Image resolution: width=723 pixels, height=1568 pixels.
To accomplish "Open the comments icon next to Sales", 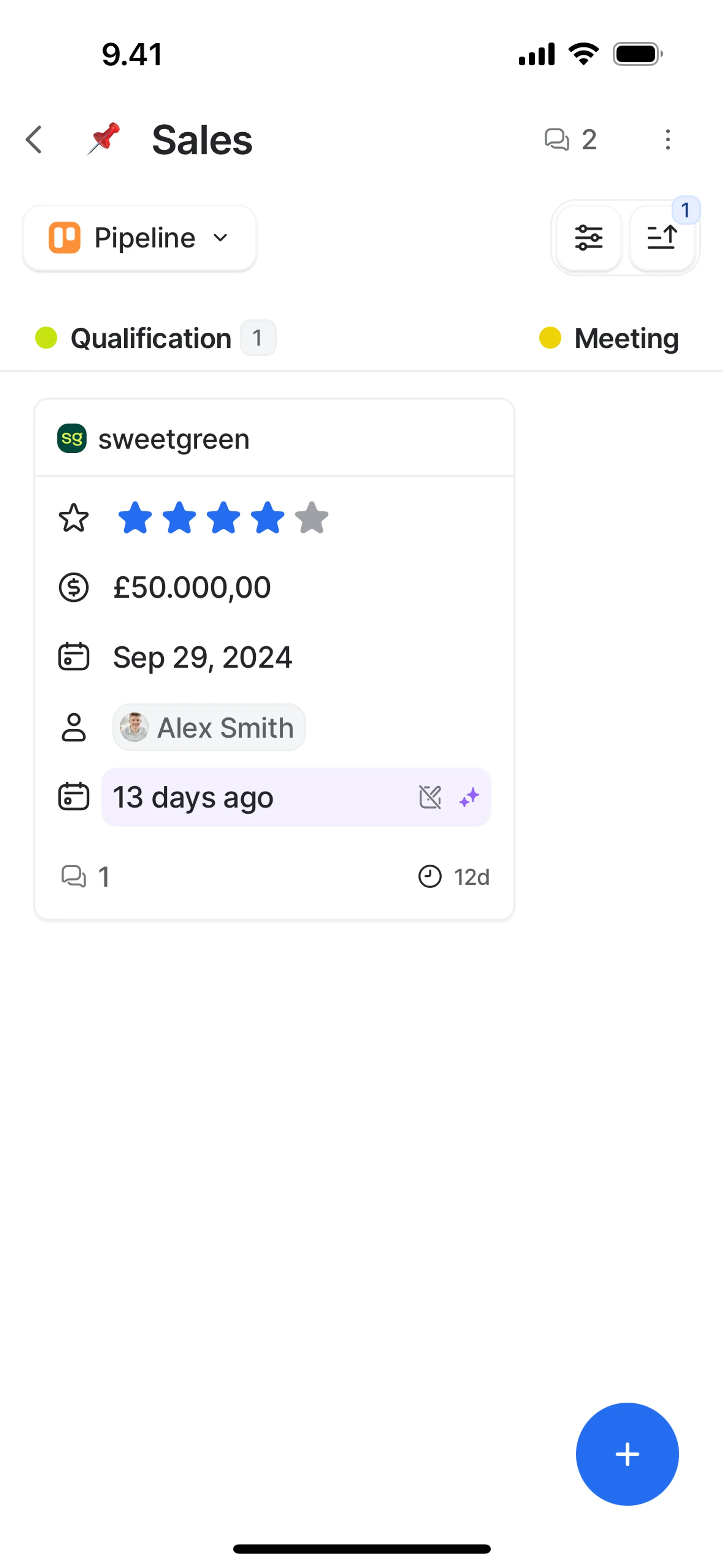I will (557, 140).
